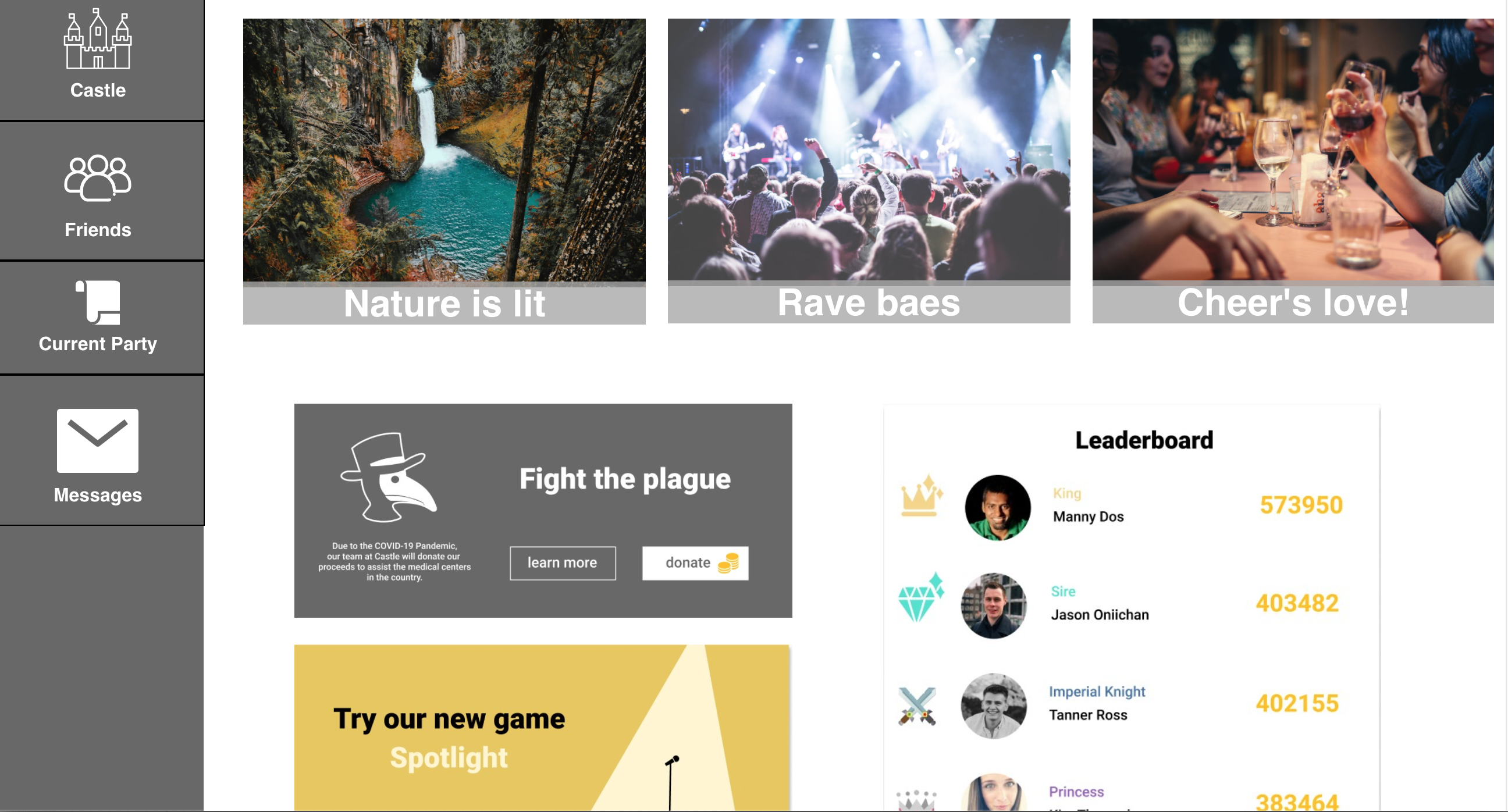Select Jason Oniichan's avatar

994,606
